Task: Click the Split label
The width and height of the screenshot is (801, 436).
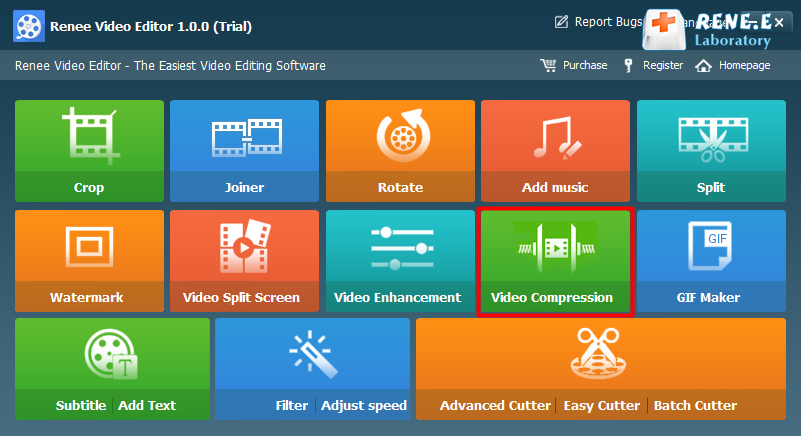Action: point(711,188)
